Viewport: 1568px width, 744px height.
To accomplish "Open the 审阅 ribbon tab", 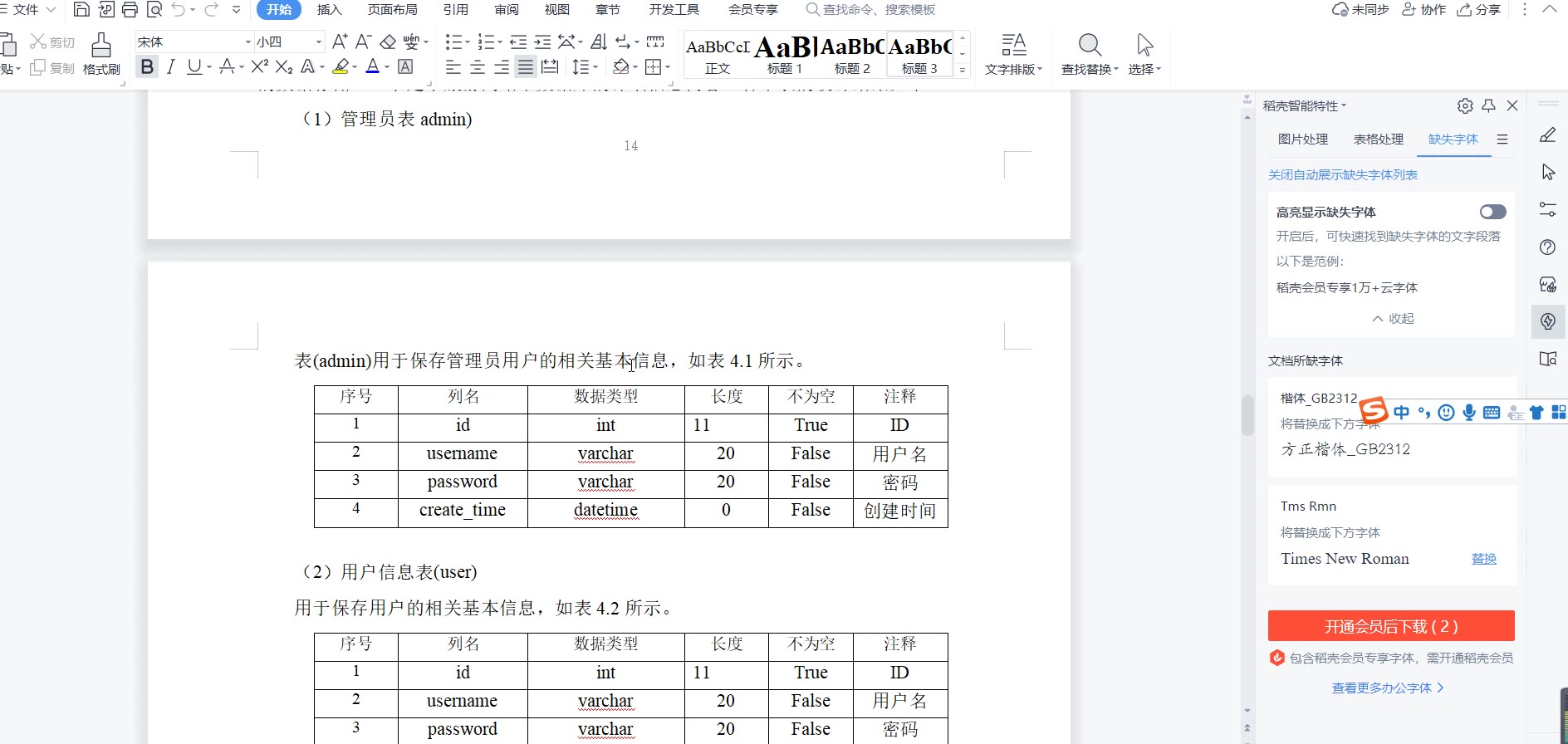I will pyautogui.click(x=506, y=10).
